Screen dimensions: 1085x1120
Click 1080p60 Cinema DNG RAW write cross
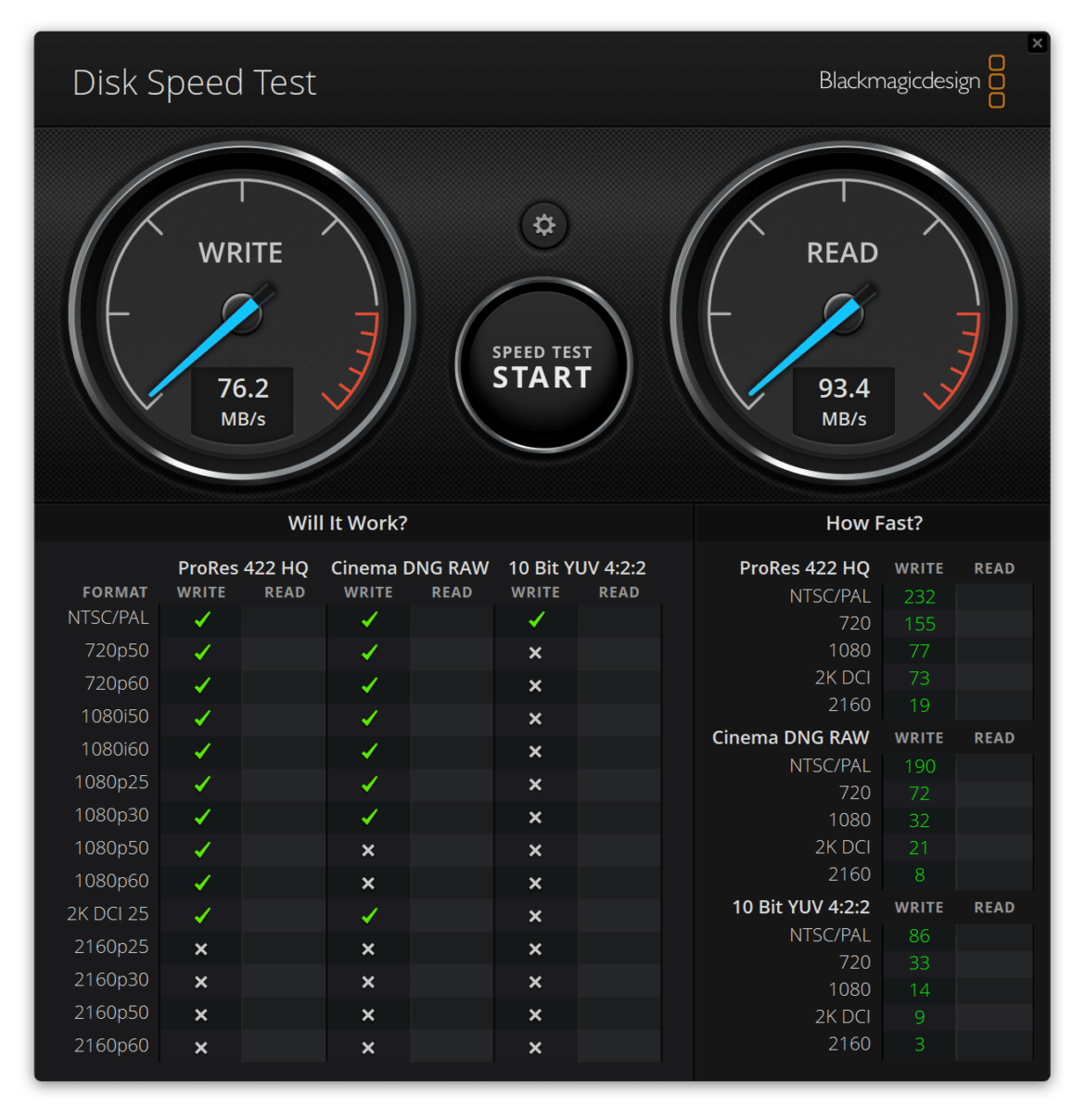coord(368,884)
